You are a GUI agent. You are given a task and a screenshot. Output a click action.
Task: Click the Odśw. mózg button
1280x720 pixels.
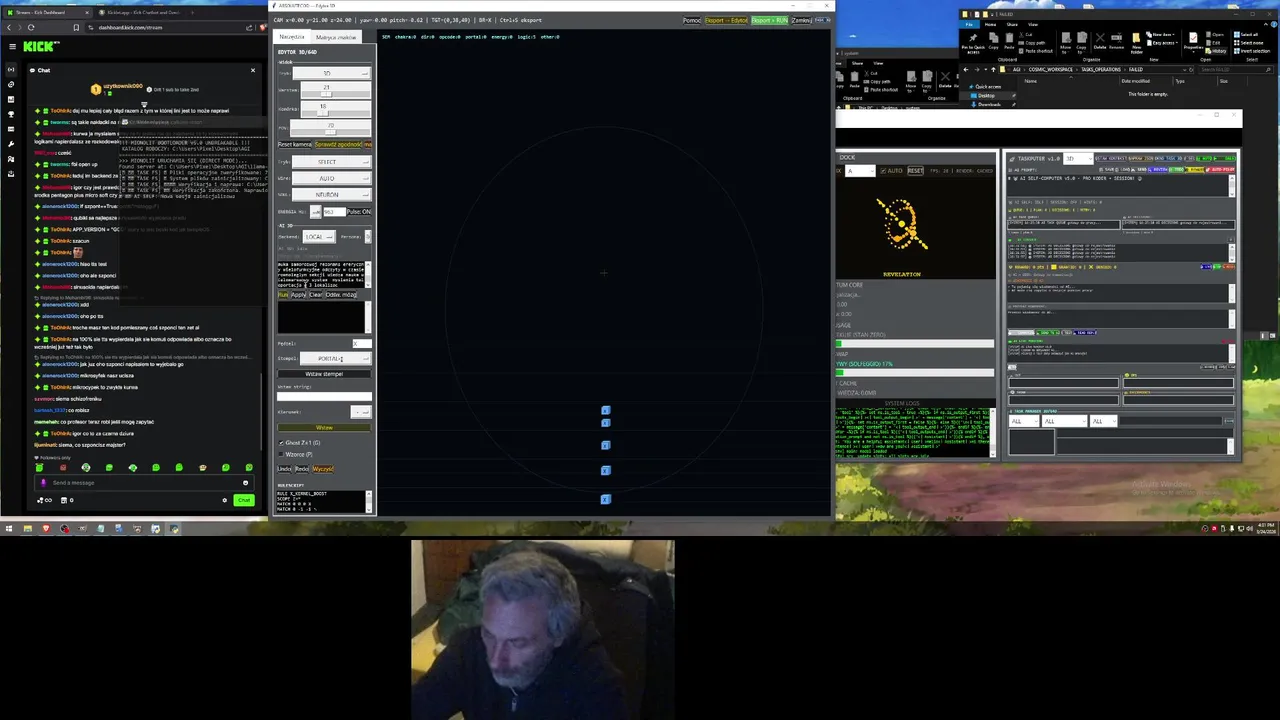[x=341, y=295]
